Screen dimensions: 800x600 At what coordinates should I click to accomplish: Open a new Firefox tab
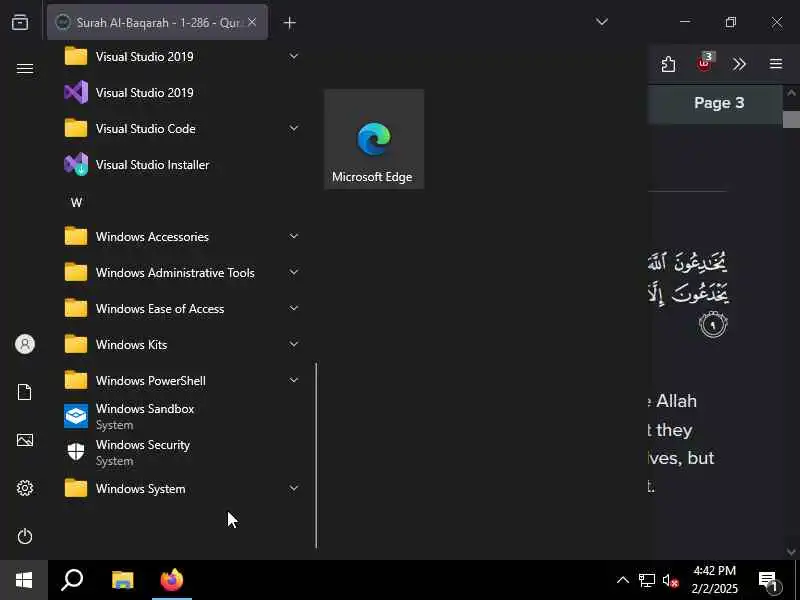tap(289, 23)
